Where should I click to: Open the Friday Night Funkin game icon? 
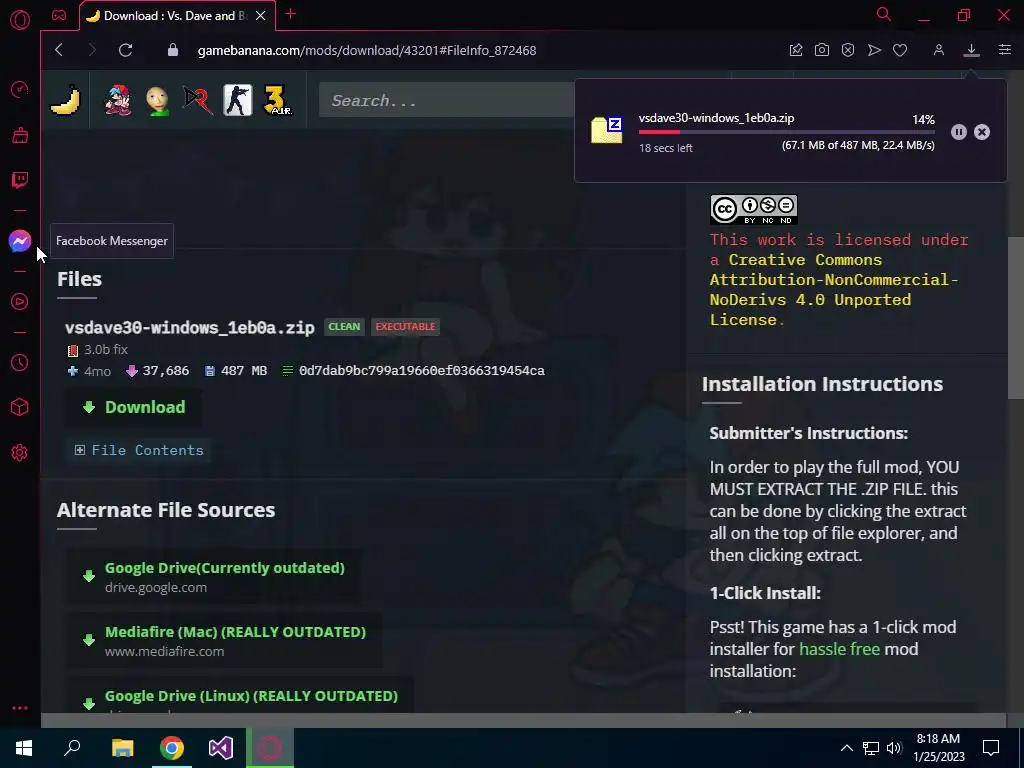pyautogui.click(x=118, y=101)
